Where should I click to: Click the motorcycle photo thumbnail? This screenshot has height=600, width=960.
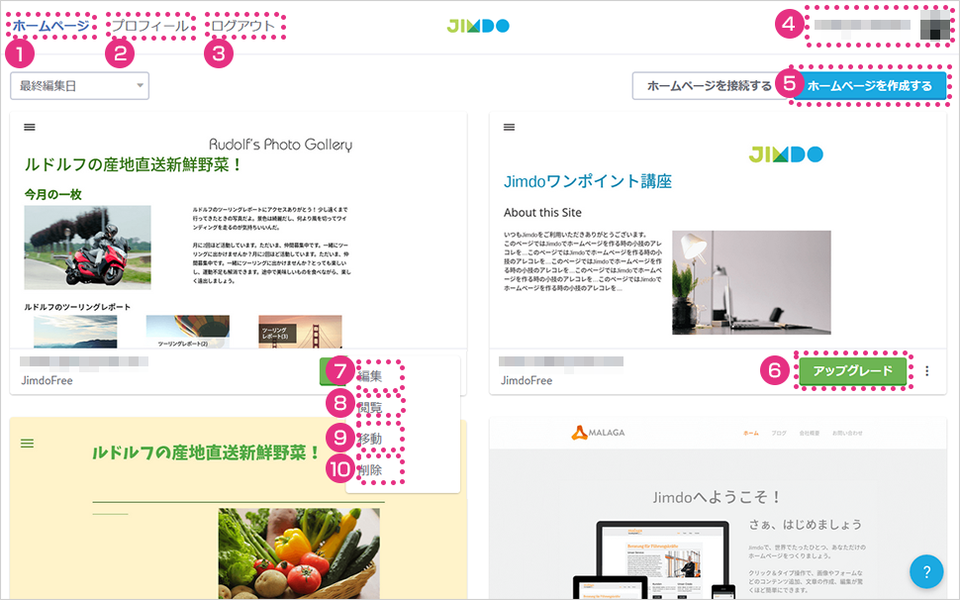click(88, 247)
